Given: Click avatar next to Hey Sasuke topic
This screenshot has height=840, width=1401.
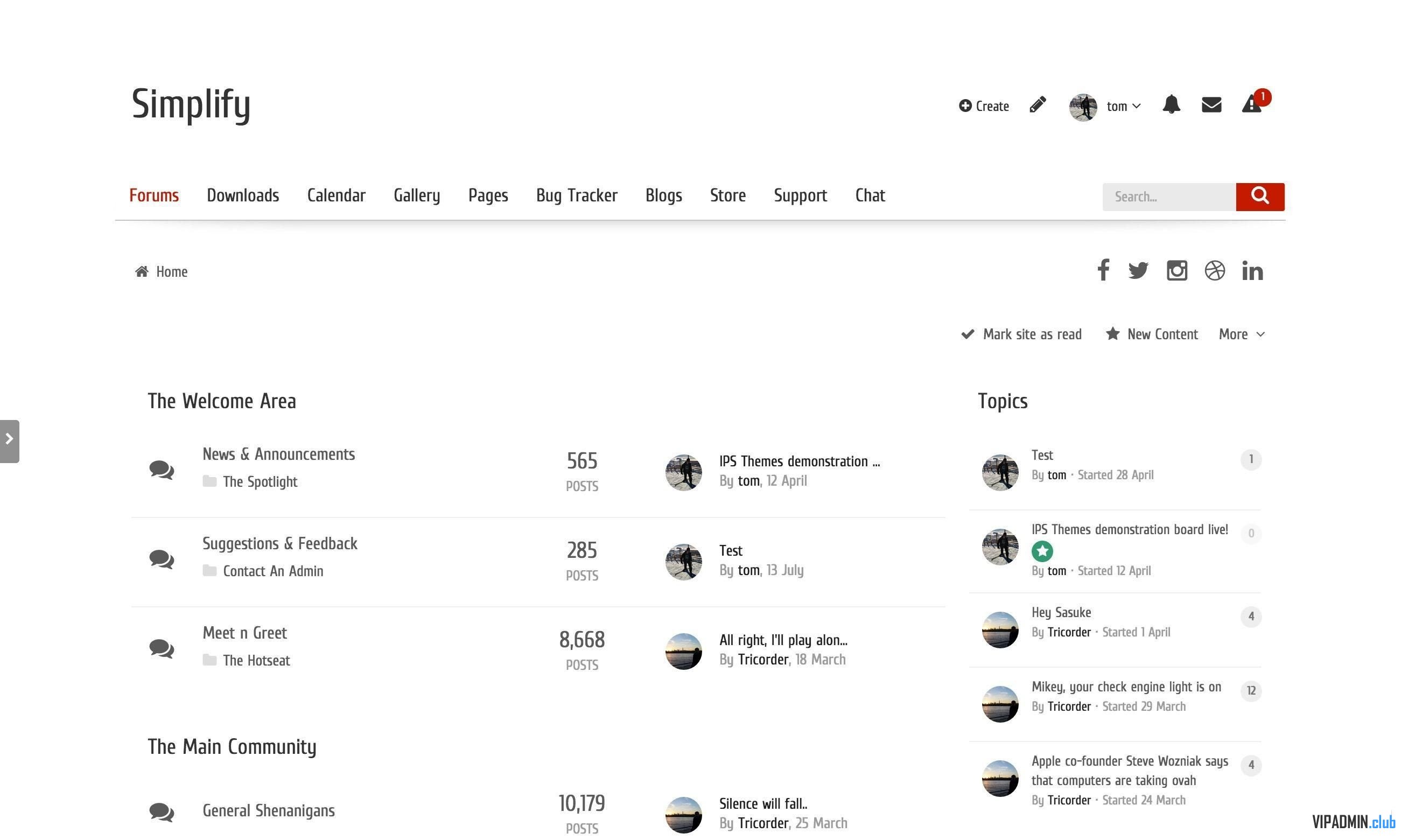Looking at the screenshot, I should [999, 629].
